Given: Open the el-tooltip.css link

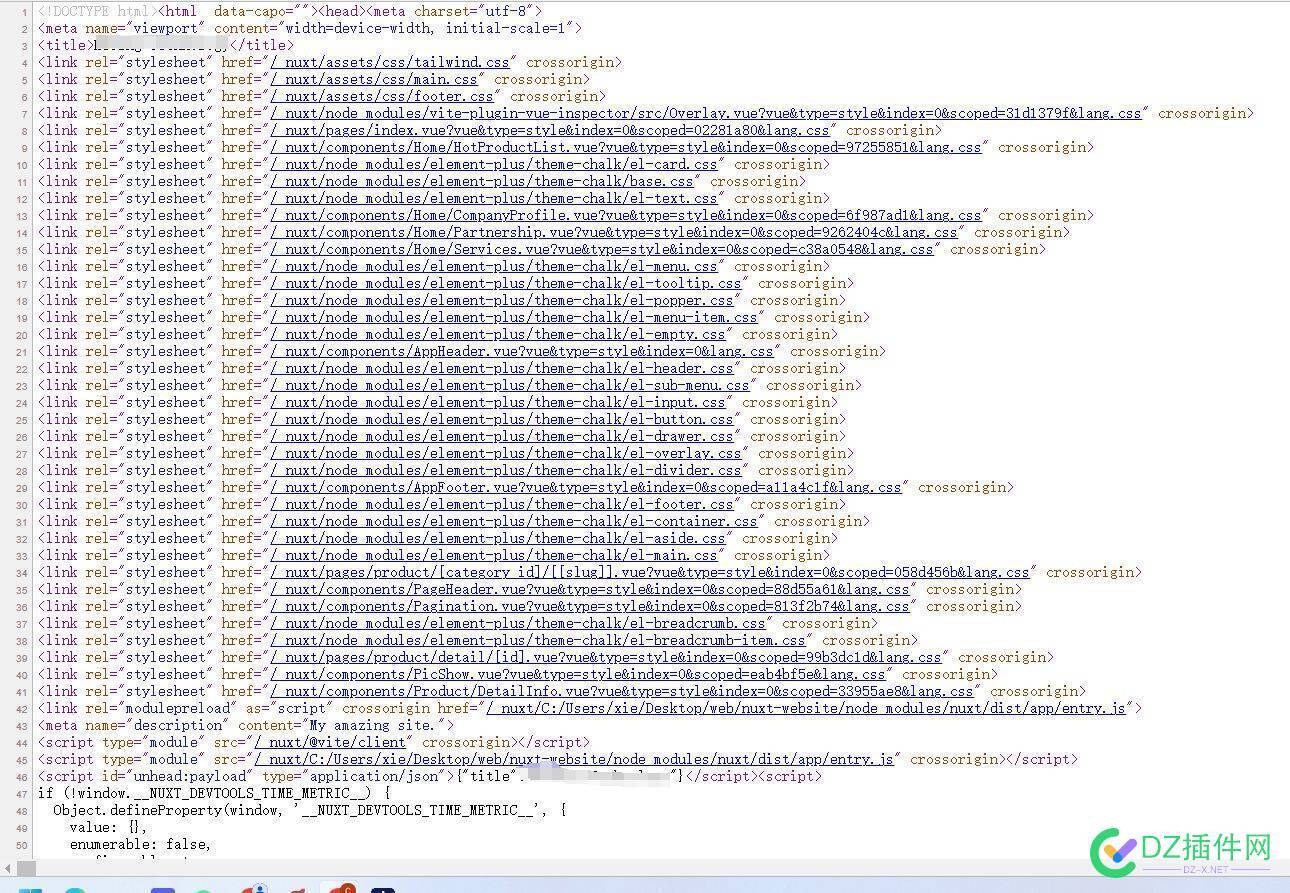Looking at the screenshot, I should coord(506,283).
